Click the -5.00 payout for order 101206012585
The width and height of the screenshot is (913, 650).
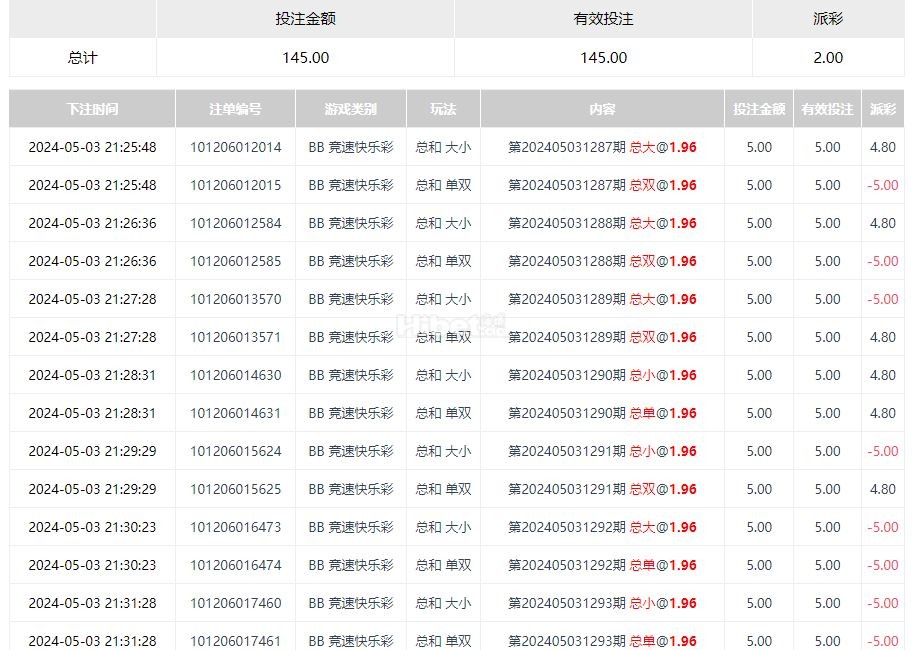(883, 261)
